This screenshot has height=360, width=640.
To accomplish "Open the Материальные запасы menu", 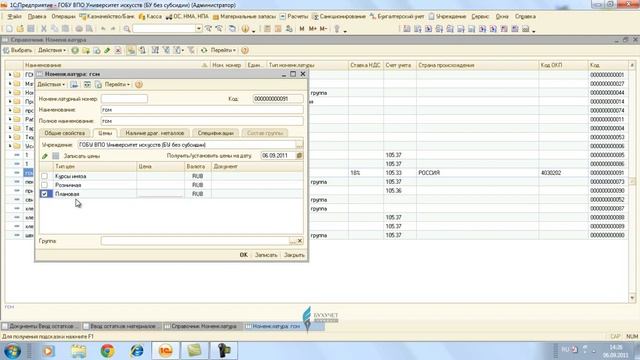I will [x=244, y=17].
